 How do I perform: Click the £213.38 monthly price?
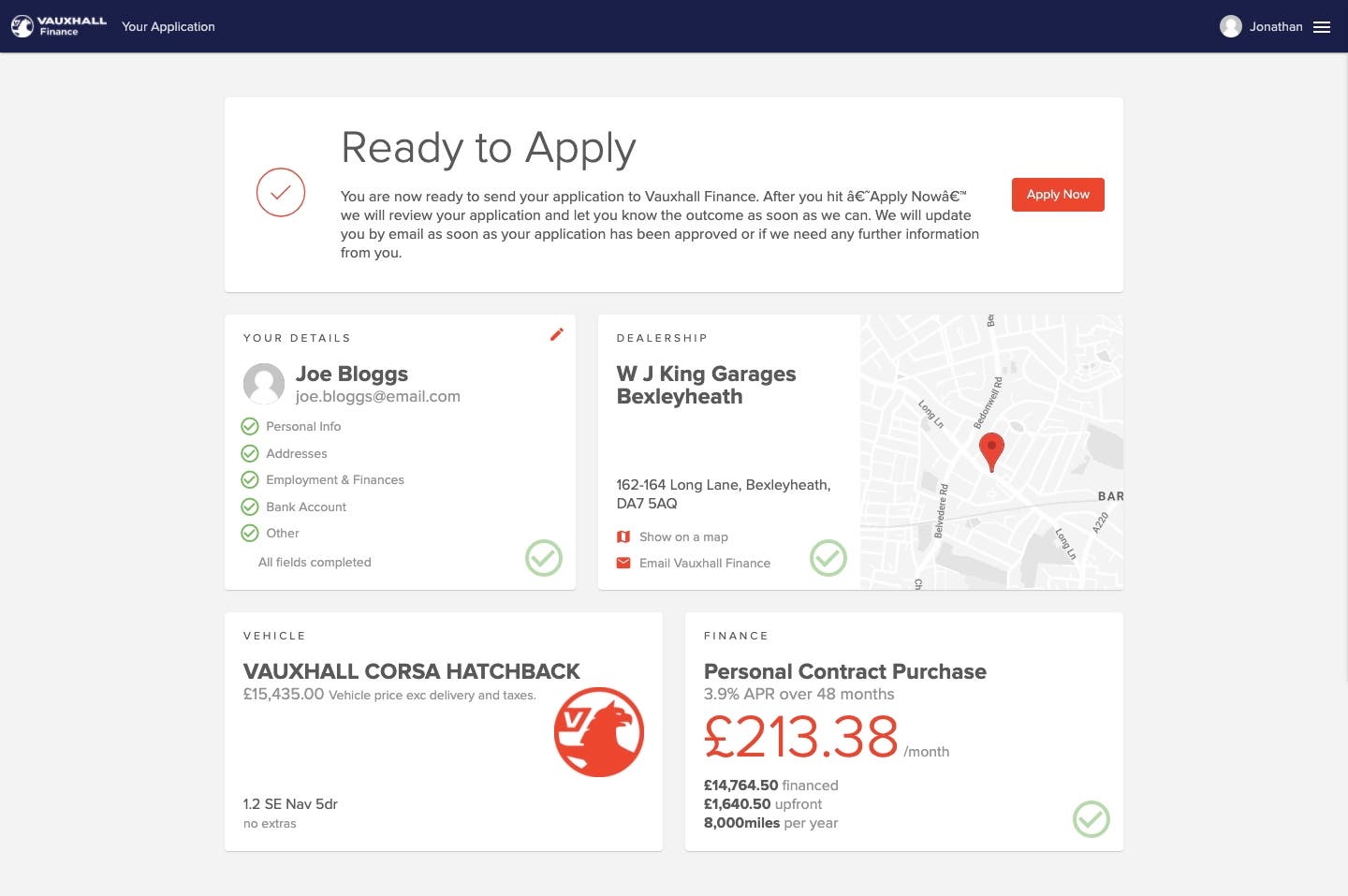pyautogui.click(x=801, y=737)
